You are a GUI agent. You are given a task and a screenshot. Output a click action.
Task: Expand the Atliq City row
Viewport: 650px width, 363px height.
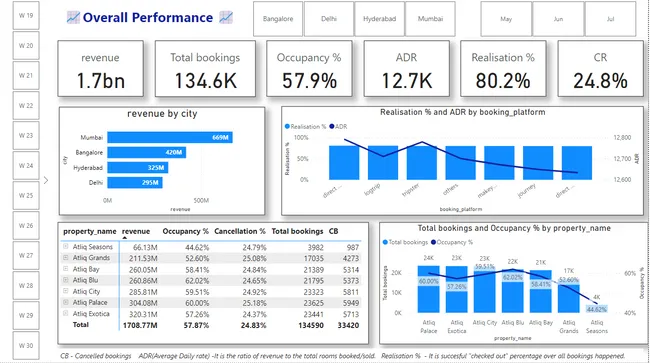(65, 291)
